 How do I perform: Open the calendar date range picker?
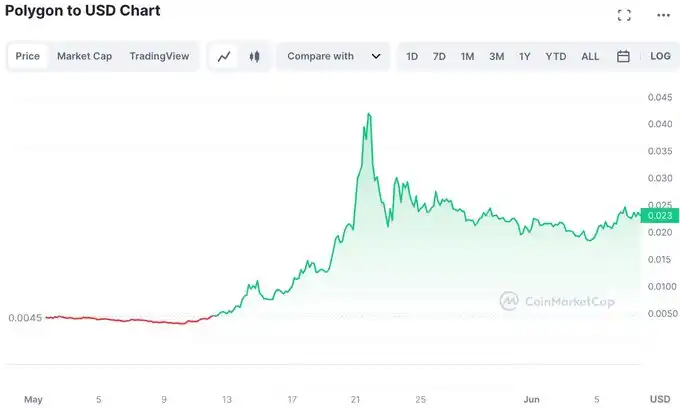click(x=623, y=57)
